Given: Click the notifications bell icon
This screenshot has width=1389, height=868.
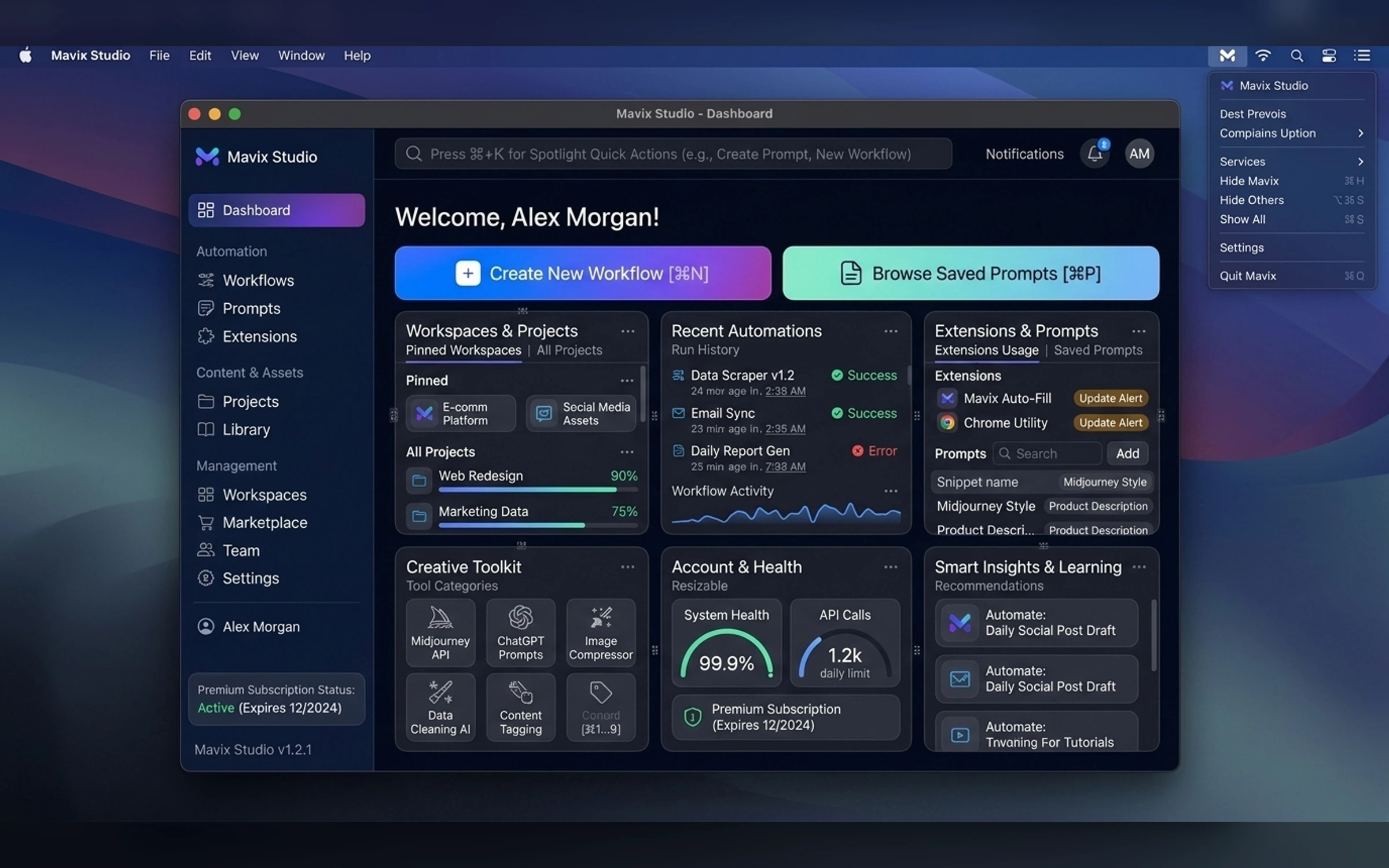Looking at the screenshot, I should coord(1094,154).
